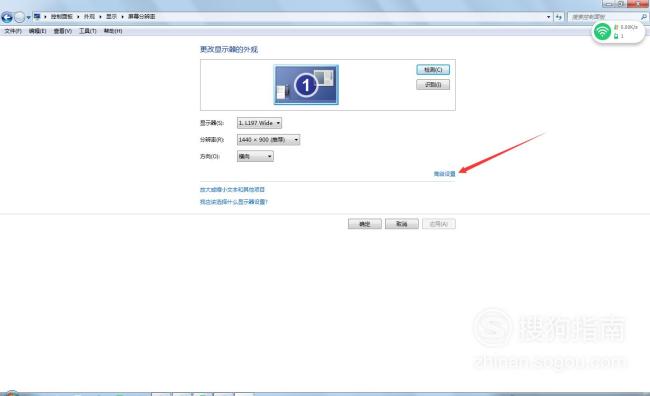650x396 pixels.
Task: Confirm with the 确定 button
Action: point(365,224)
